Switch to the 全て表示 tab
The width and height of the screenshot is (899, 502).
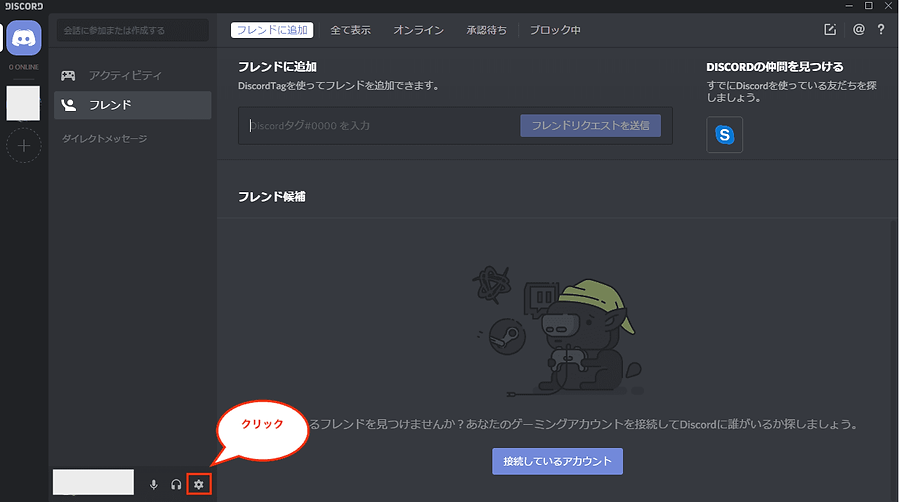[x=350, y=30]
